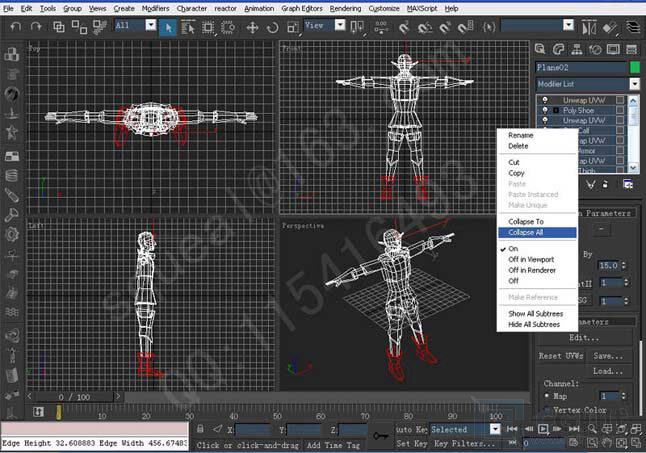Open the Hierarchy command panel tab
Screen dimensions: 646x453
click(577, 49)
